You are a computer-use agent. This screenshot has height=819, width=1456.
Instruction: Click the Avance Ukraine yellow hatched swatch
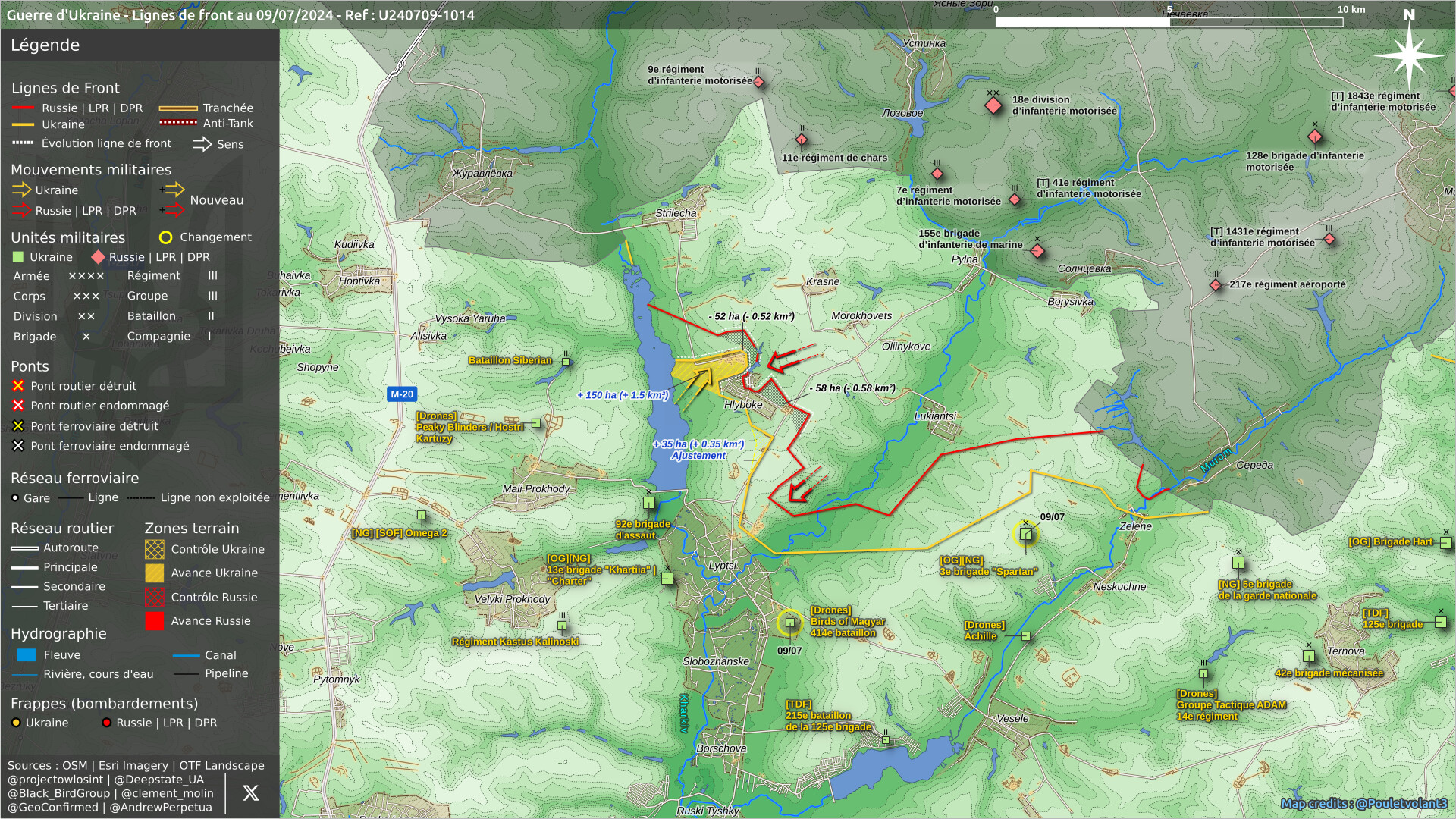tap(155, 573)
